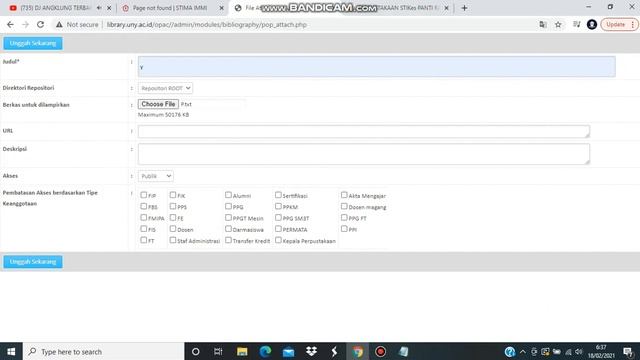The height and width of the screenshot is (360, 640).
Task: Open Cortana circle icon in taskbar
Action: pos(196,351)
